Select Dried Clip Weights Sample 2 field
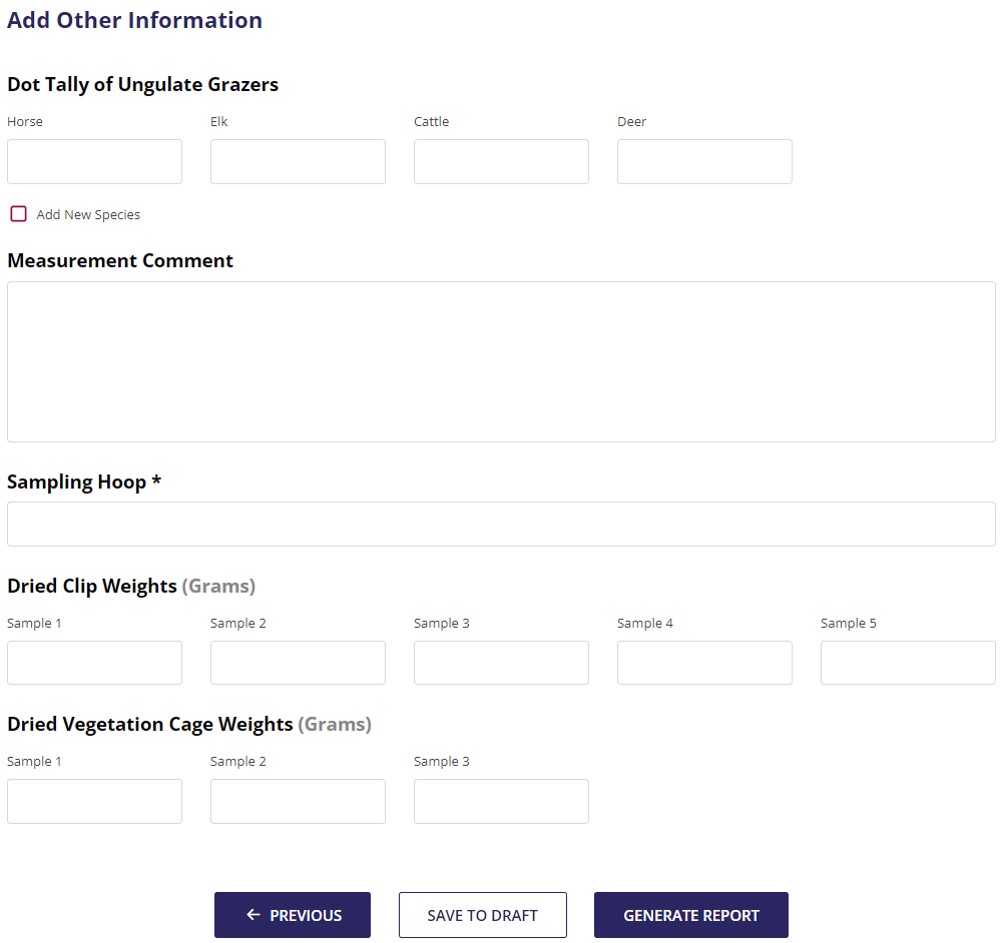The image size is (1007, 943). pos(298,663)
